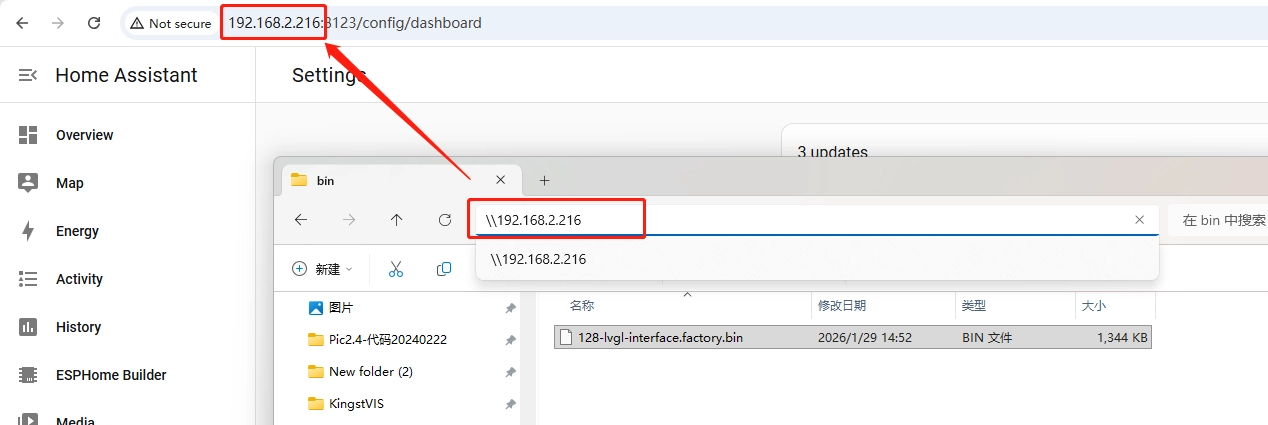This screenshot has height=425, width=1268.
Task: Open ESPHome Builder from sidebar
Action: coord(110,375)
